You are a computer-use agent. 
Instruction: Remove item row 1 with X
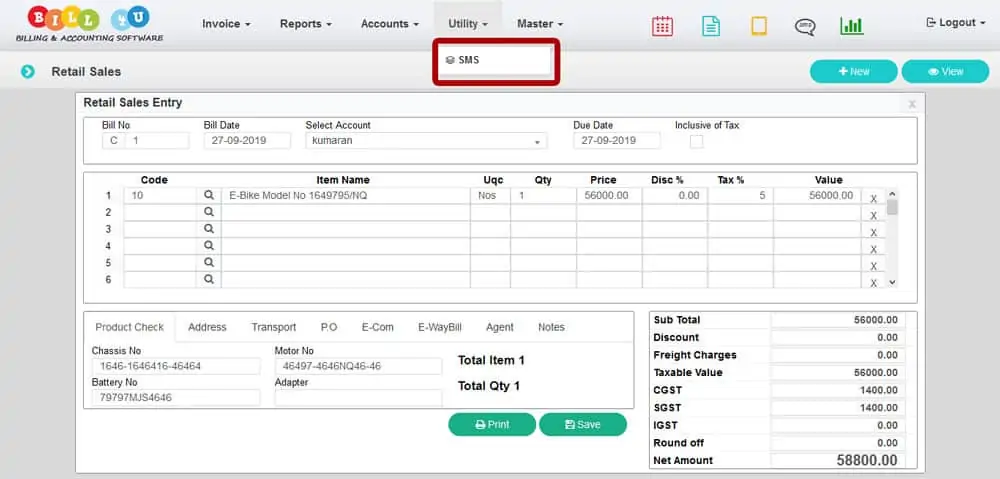874,198
